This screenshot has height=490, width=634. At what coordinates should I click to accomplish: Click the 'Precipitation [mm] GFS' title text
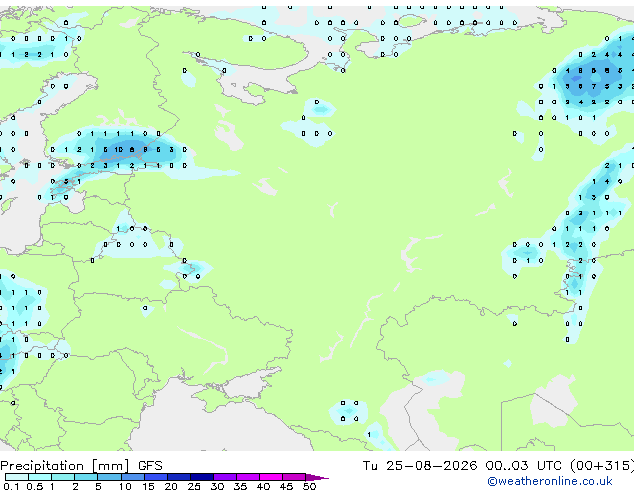[x=81, y=466]
